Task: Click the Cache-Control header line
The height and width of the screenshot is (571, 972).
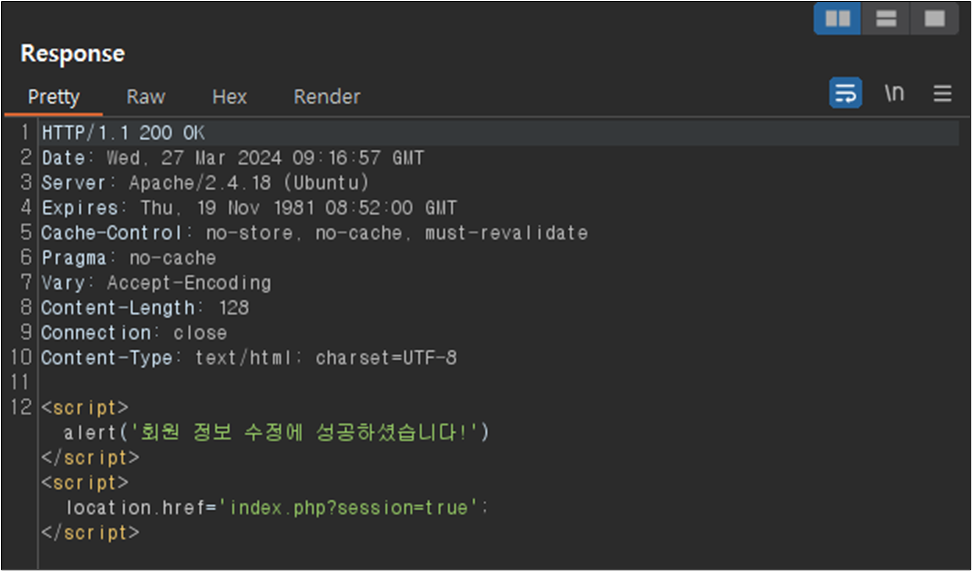Action: 314,233
